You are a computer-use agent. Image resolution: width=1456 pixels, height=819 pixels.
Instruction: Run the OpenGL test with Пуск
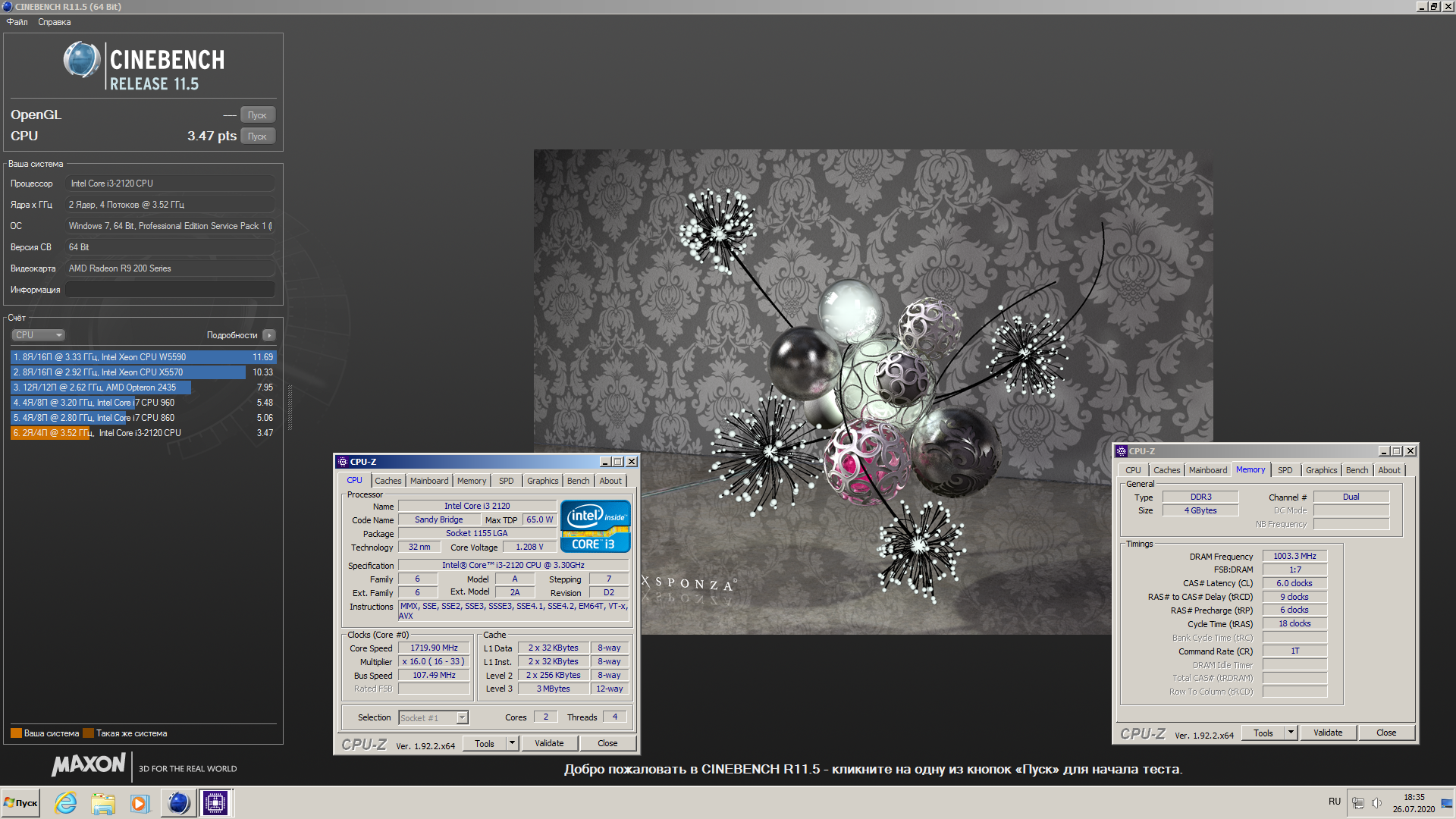click(x=258, y=115)
